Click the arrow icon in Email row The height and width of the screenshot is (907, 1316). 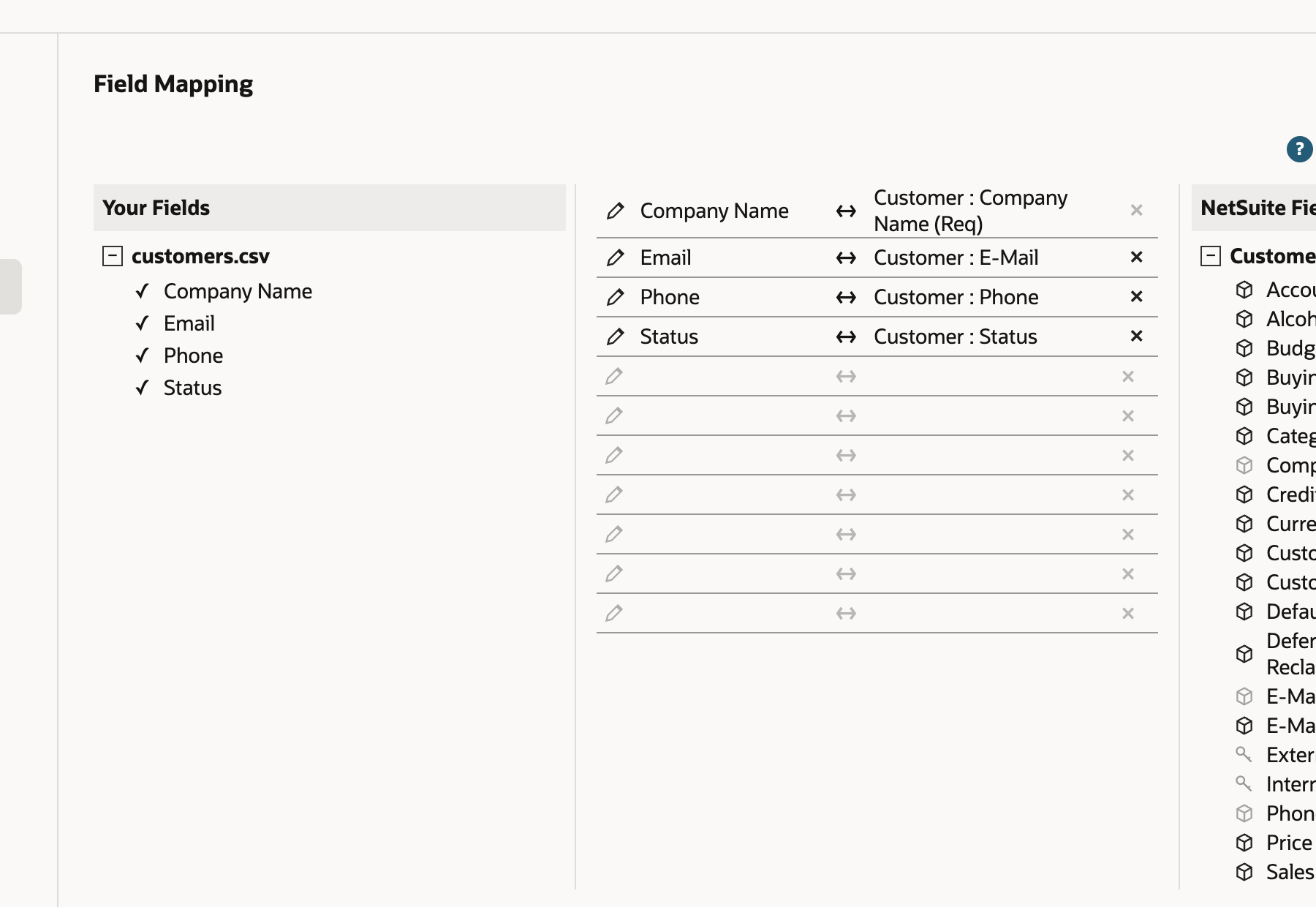(846, 257)
